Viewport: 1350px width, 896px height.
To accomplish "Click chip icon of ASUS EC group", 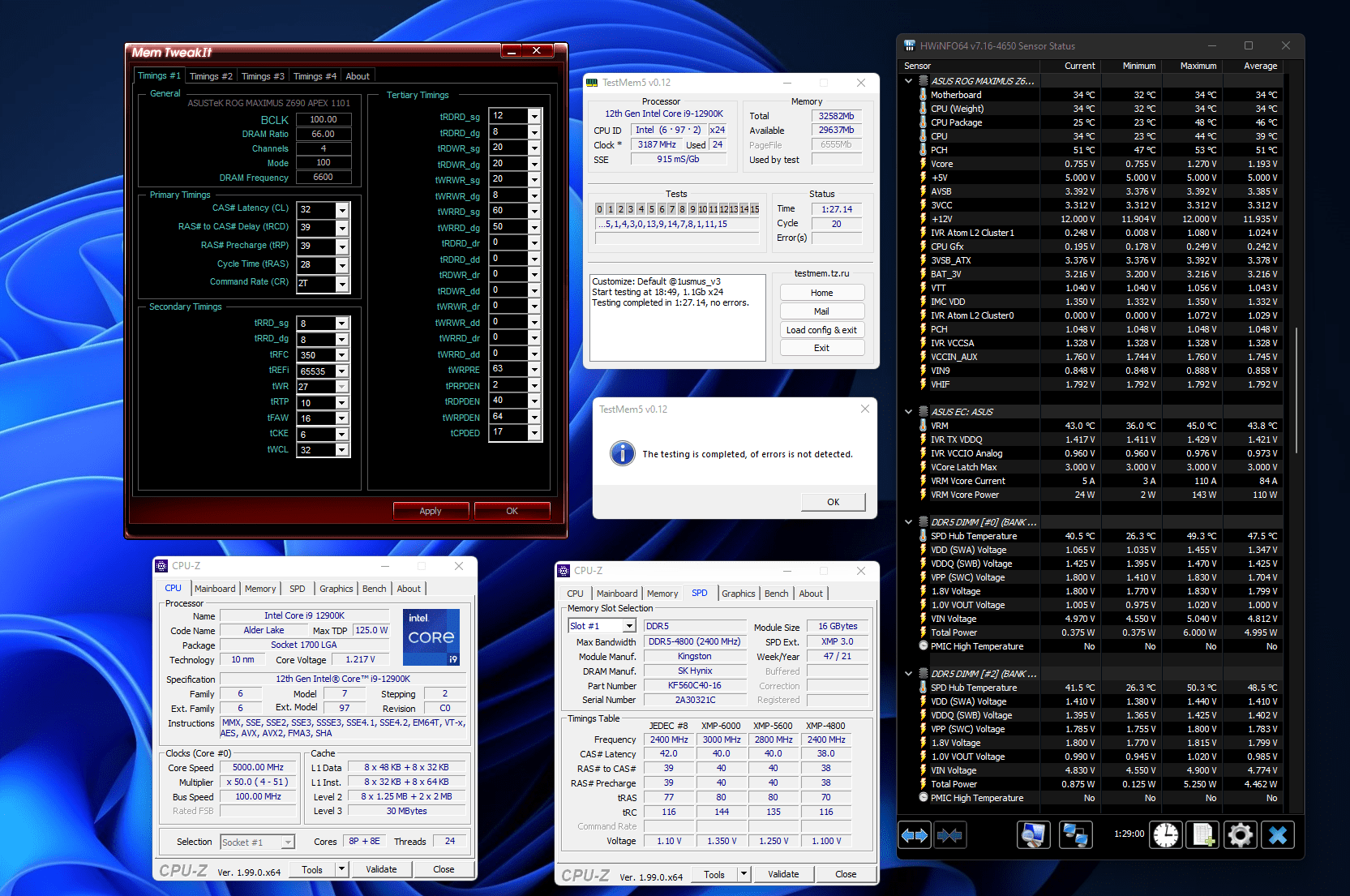I will pos(923,412).
